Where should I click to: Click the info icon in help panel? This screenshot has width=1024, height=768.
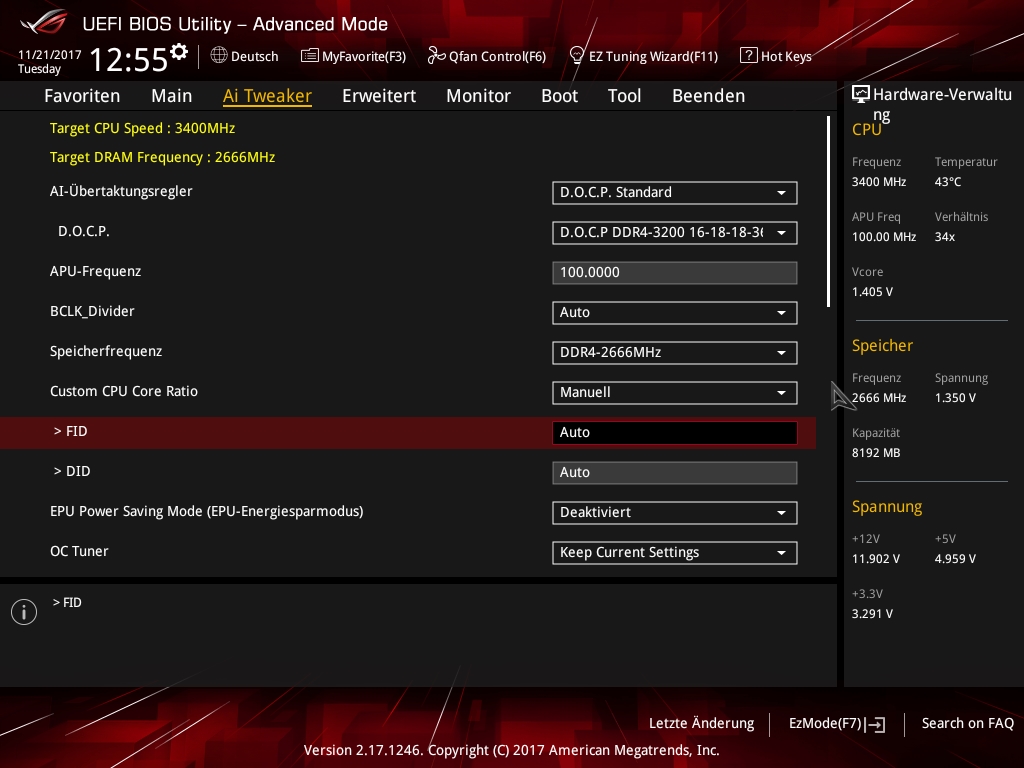pos(23,612)
